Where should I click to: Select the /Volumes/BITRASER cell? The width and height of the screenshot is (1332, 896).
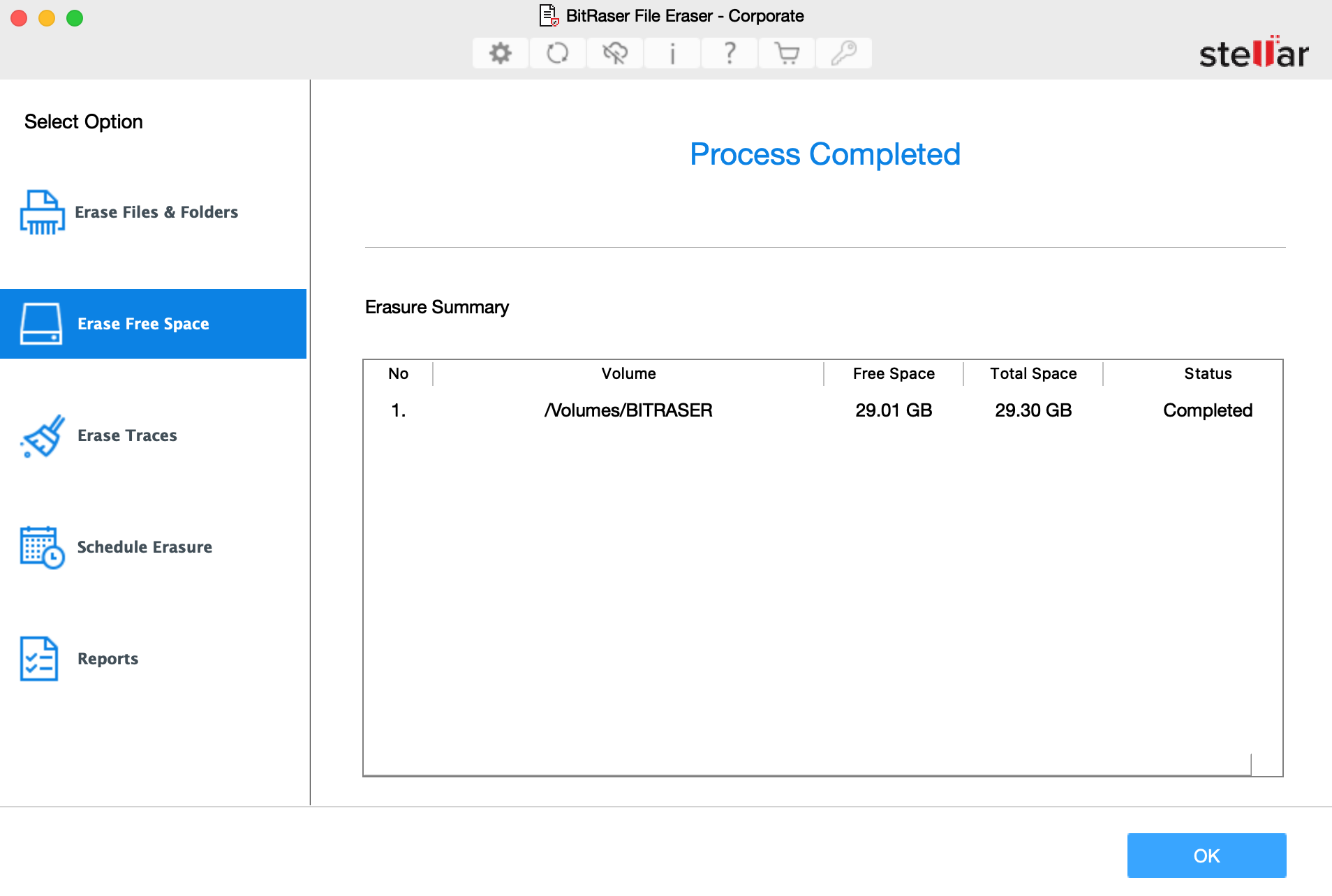(628, 410)
